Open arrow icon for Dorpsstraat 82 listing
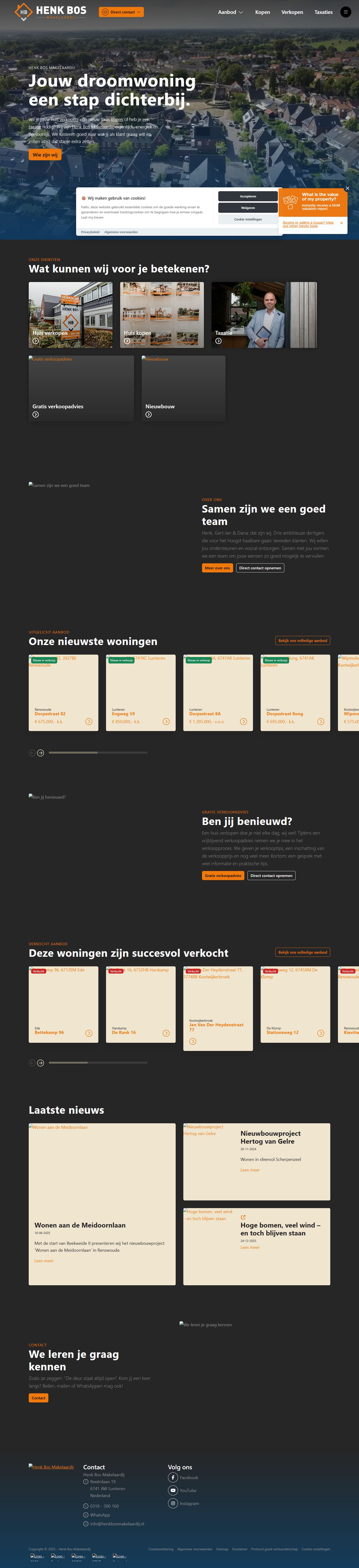Viewport: 359px width, 1568px height. pos(89,721)
